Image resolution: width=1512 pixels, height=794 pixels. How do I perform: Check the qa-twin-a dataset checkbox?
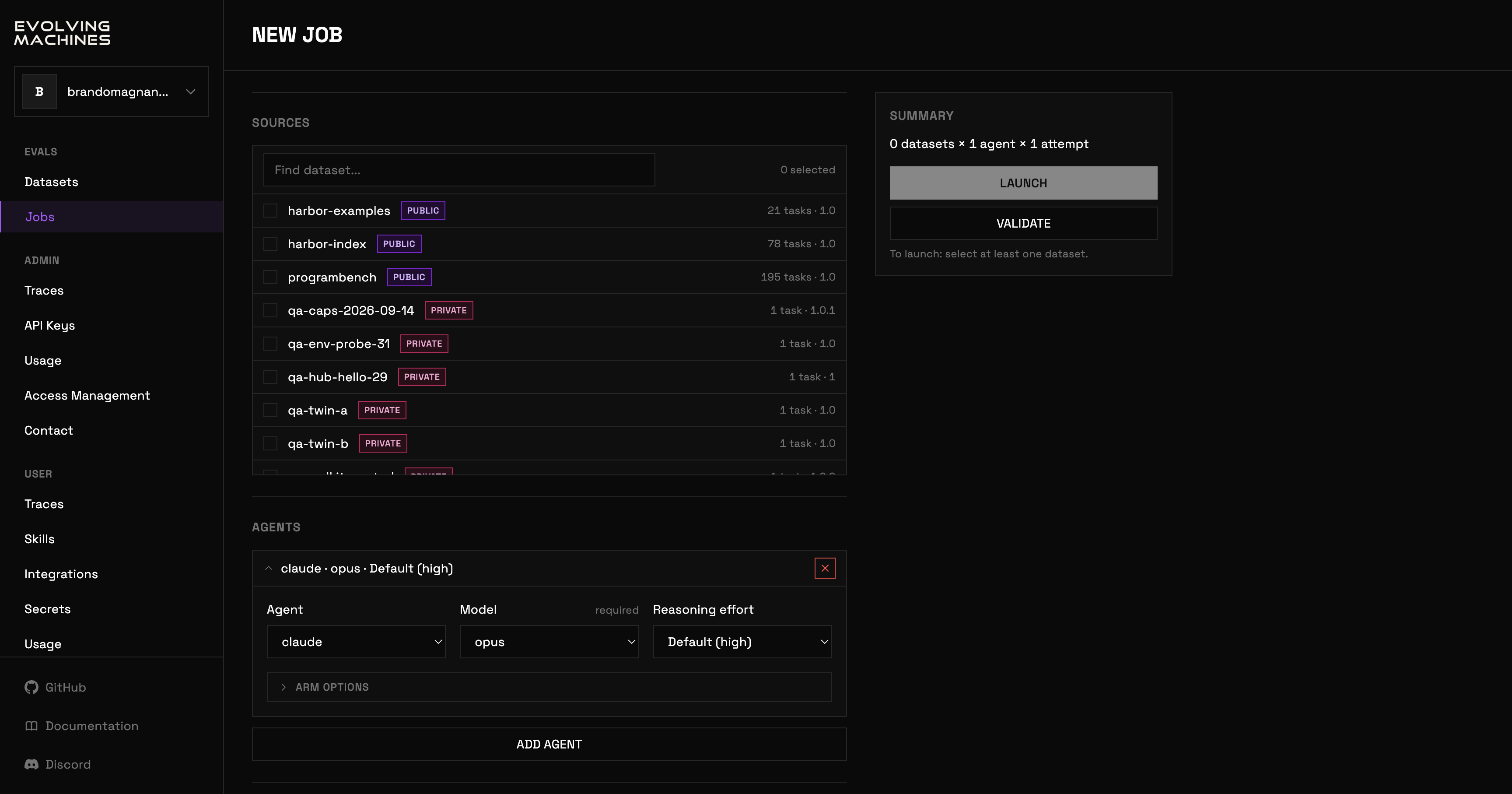270,410
